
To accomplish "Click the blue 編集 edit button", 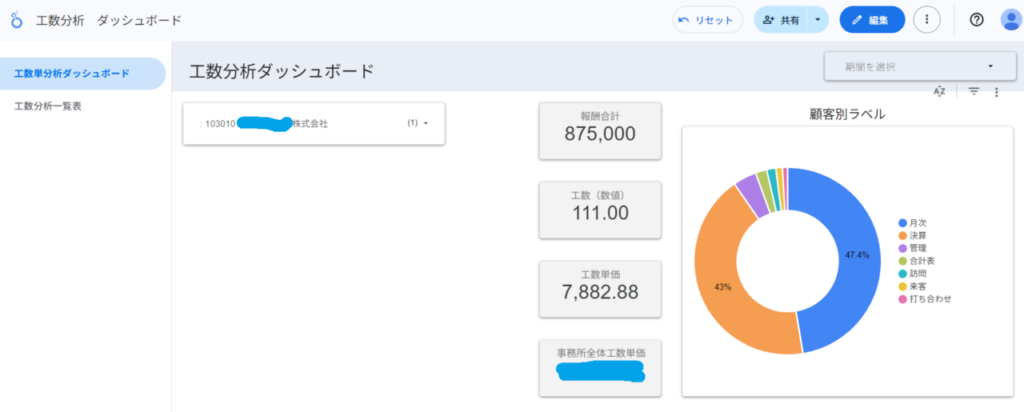I will (x=872, y=20).
